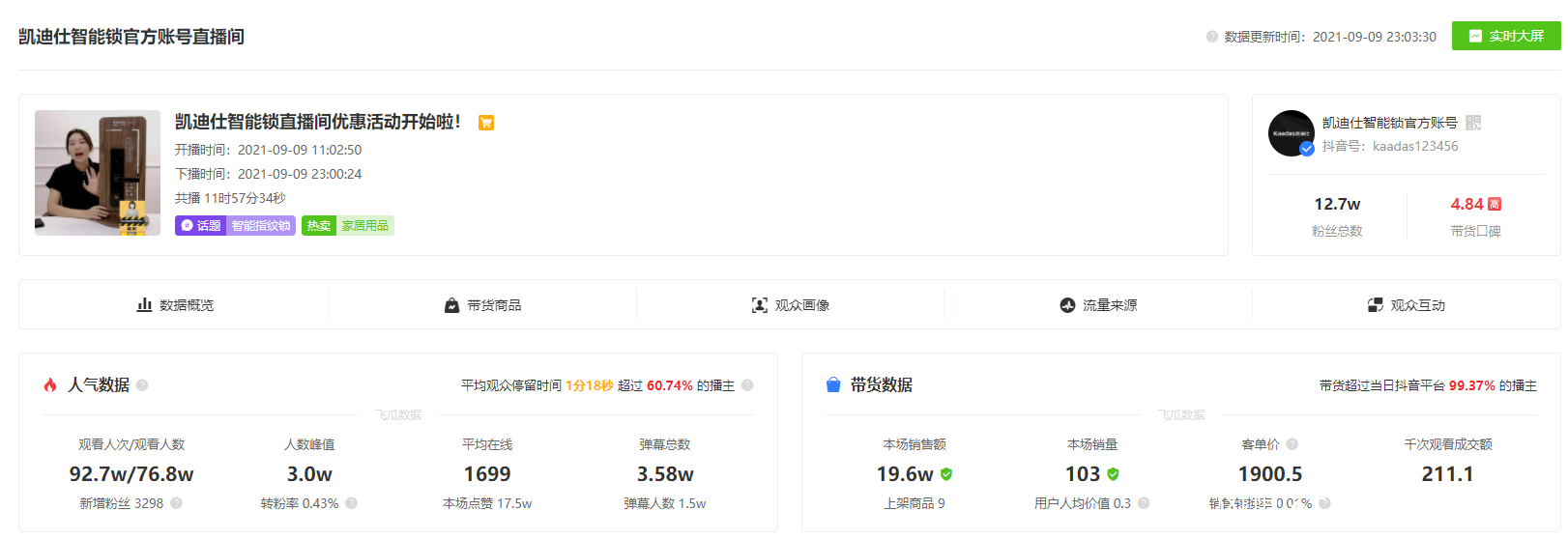The width and height of the screenshot is (1568, 539).
Task: Click the 抖音号 kaadas123456 text
Action: tap(1390, 146)
